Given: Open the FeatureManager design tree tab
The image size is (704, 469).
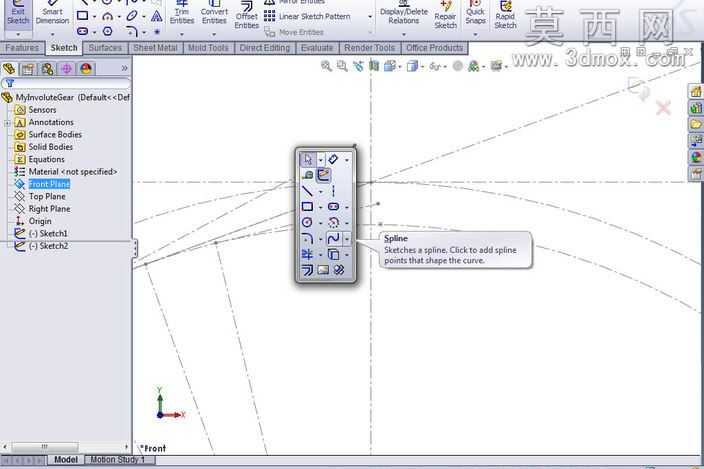Looking at the screenshot, I should tap(9, 69).
